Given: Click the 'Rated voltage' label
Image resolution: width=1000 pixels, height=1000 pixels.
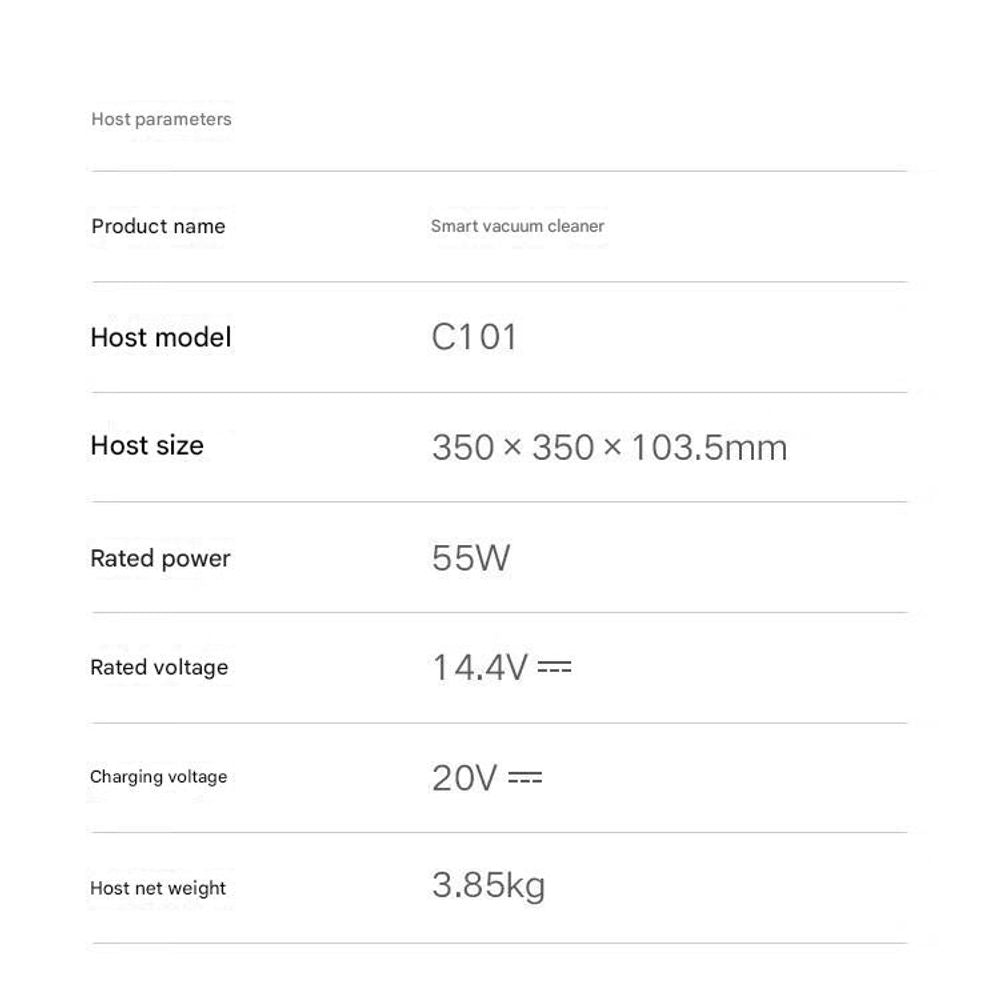Looking at the screenshot, I should tap(159, 667).
